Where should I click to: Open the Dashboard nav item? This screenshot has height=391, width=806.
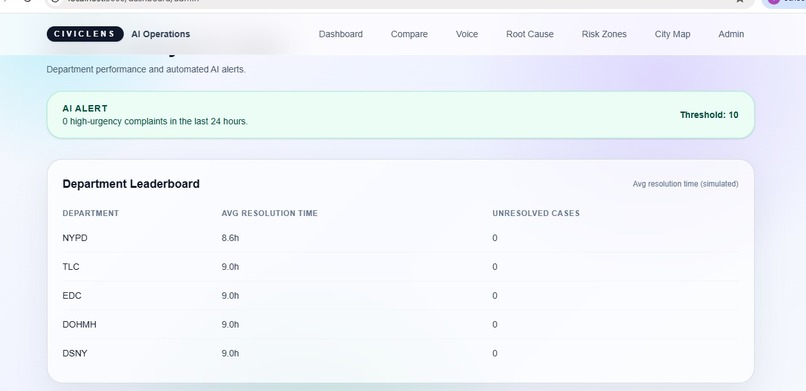[x=340, y=34]
